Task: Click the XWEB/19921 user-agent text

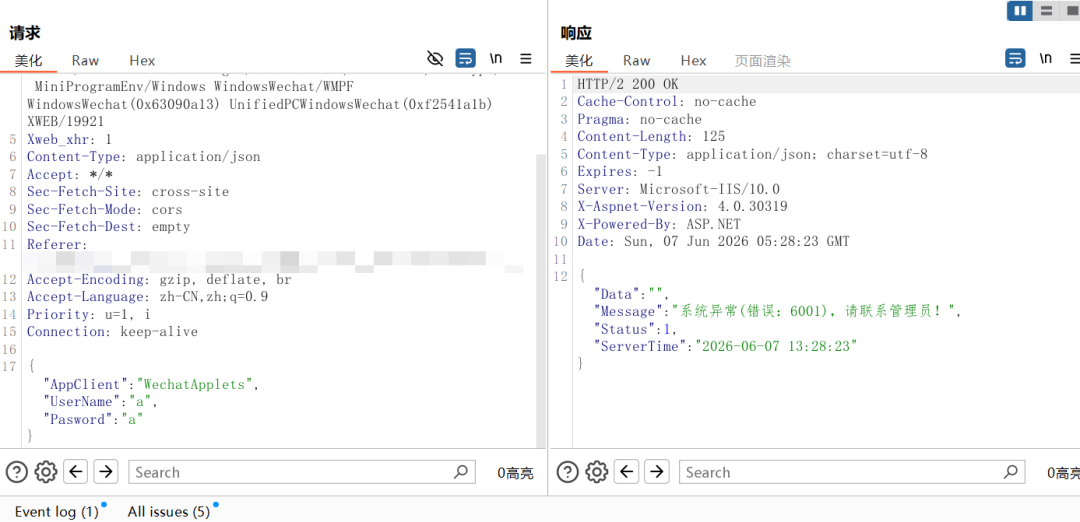Action: pos(65,121)
